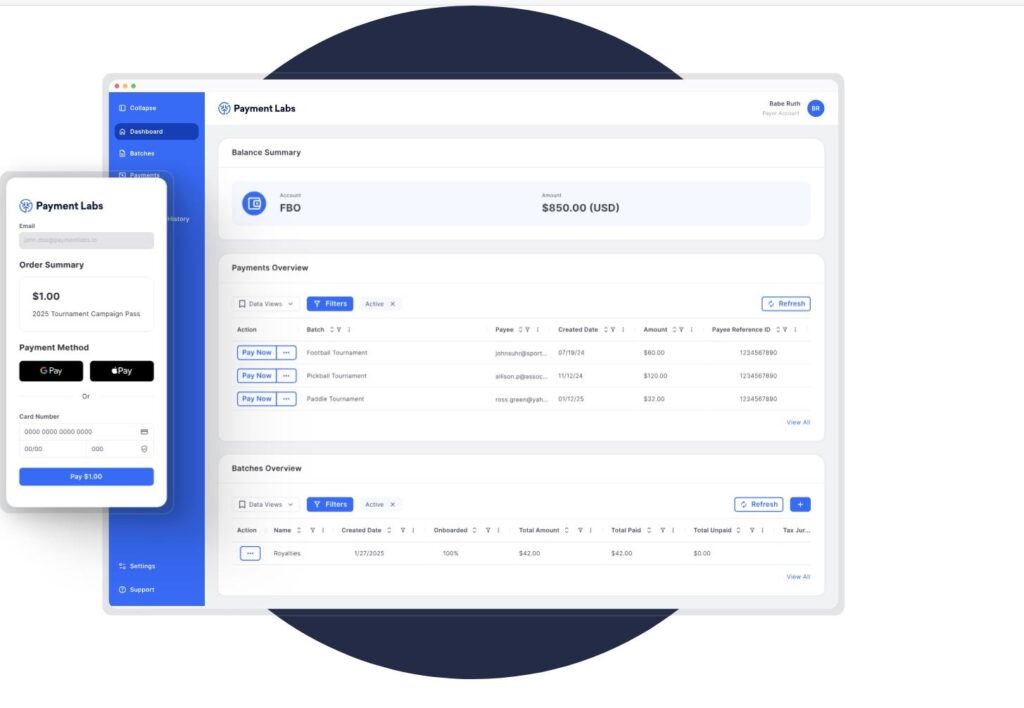Filter Payments Overview by Created Date

point(613,330)
